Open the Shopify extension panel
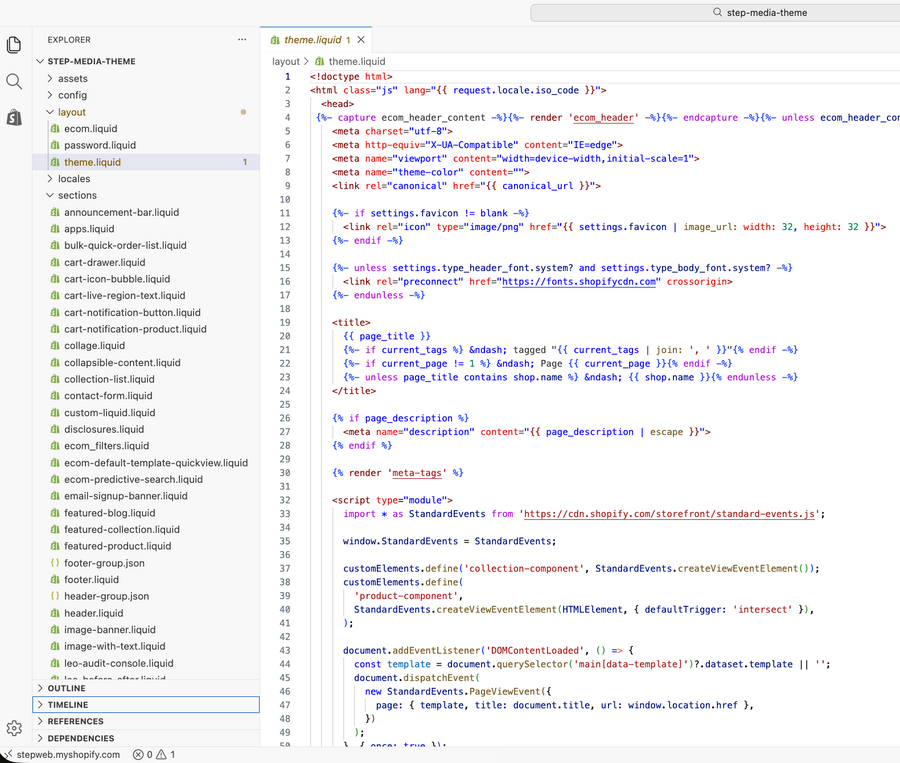This screenshot has width=900, height=763. coord(14,118)
